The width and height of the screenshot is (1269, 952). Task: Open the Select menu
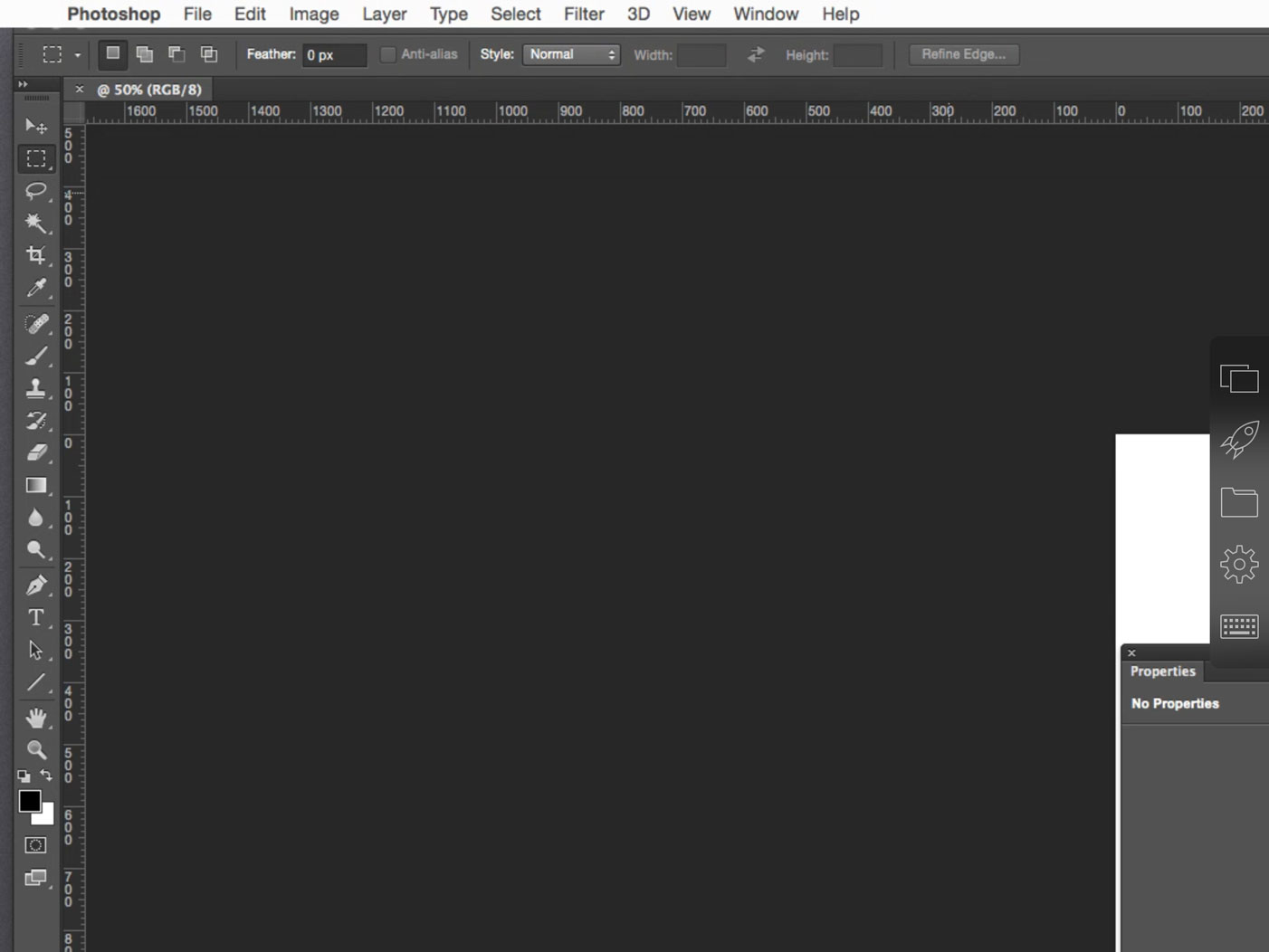516,14
